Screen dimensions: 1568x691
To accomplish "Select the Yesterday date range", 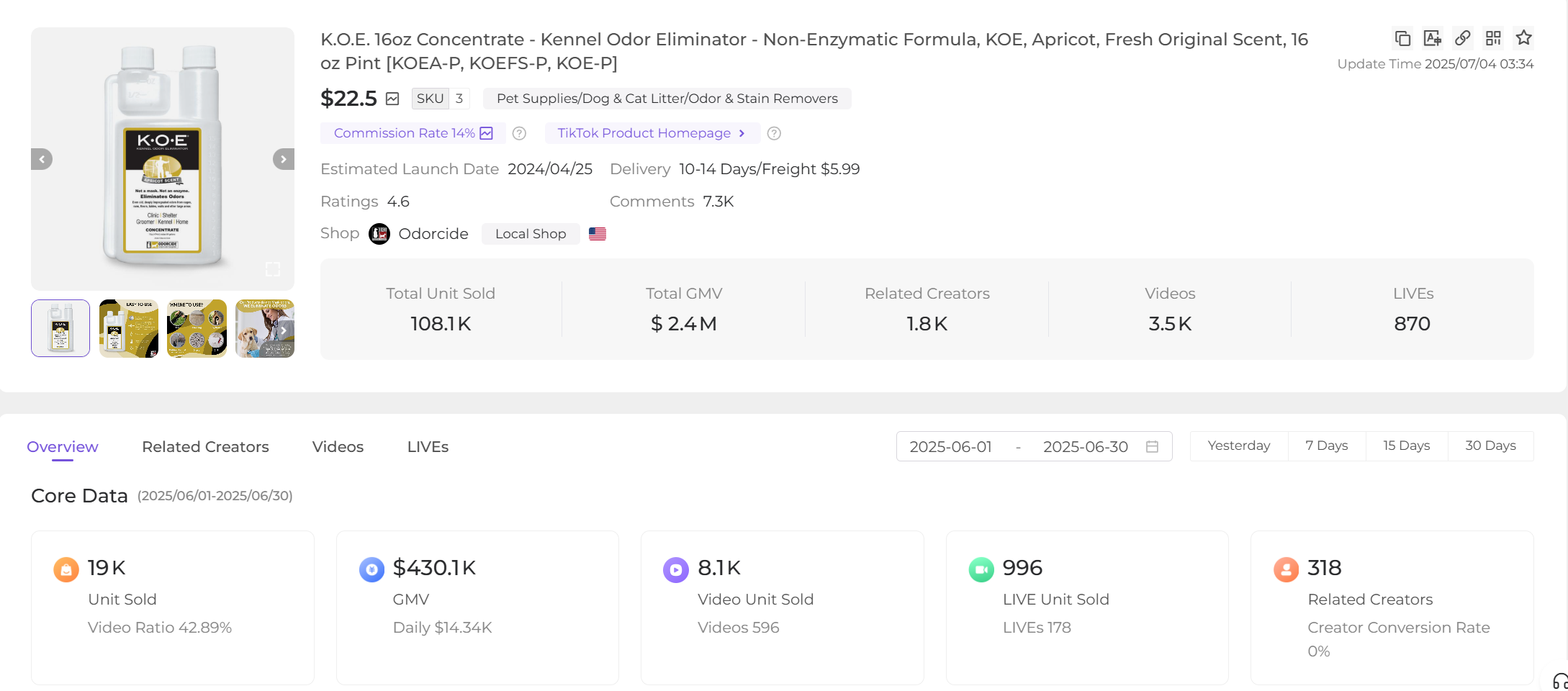I will coord(1239,446).
